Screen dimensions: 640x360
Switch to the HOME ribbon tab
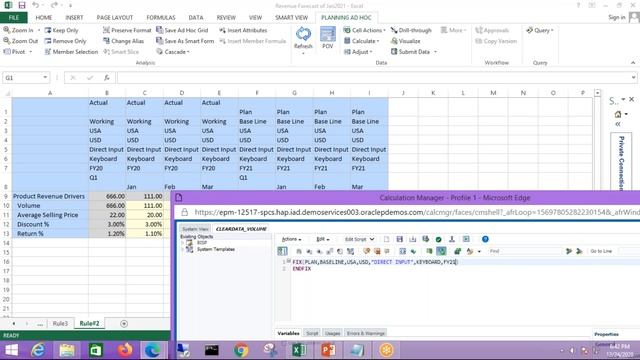pyautogui.click(x=44, y=18)
